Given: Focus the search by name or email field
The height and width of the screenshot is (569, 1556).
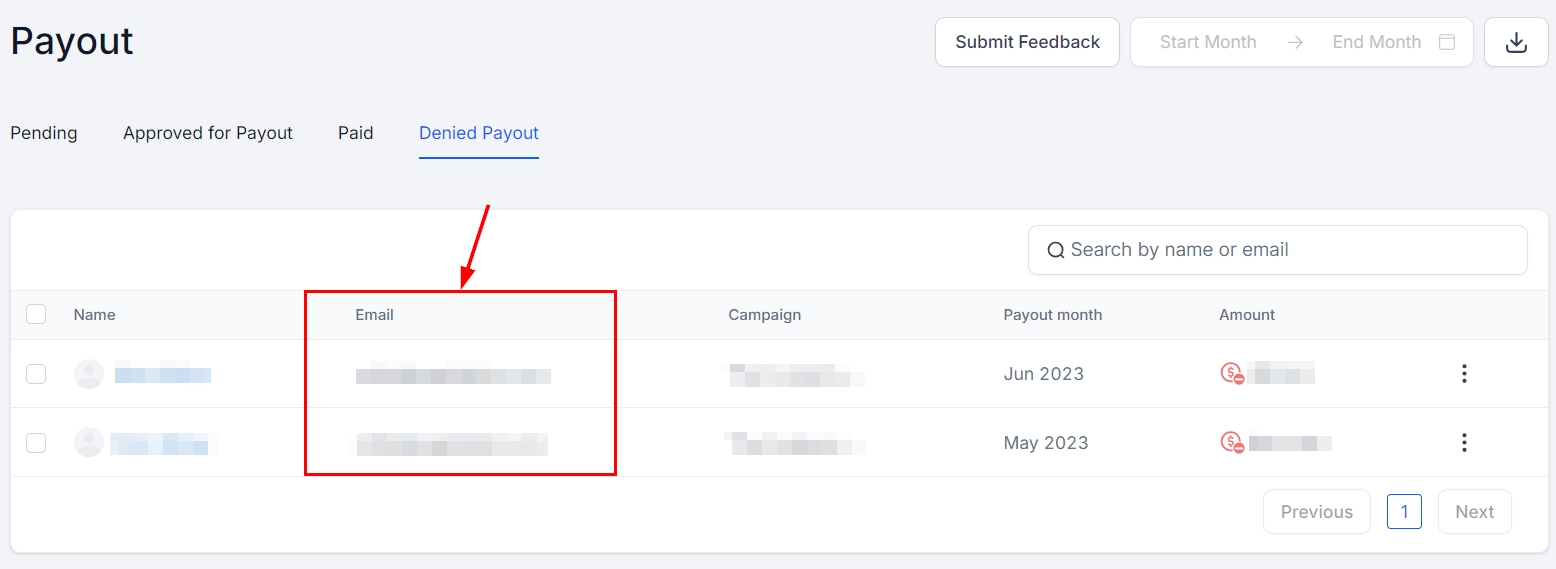Looking at the screenshot, I should click(x=1290, y=250).
